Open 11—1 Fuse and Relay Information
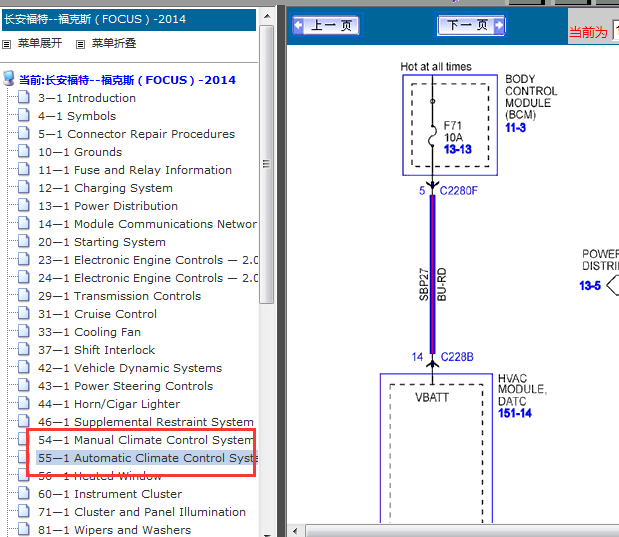Screen dimensions: 619x537 click(x=135, y=170)
